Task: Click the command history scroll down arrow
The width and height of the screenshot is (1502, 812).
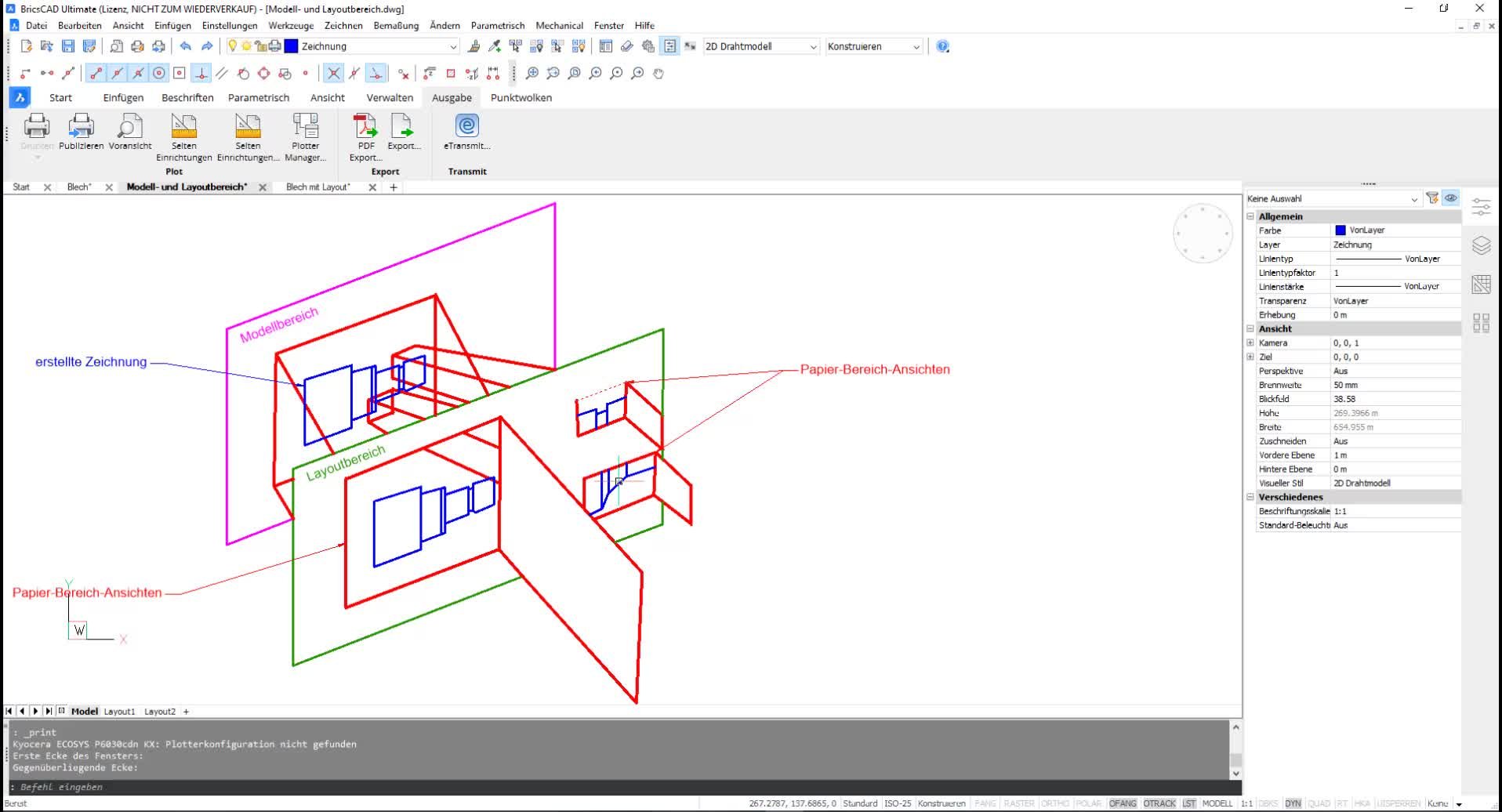Action: coord(1236,774)
